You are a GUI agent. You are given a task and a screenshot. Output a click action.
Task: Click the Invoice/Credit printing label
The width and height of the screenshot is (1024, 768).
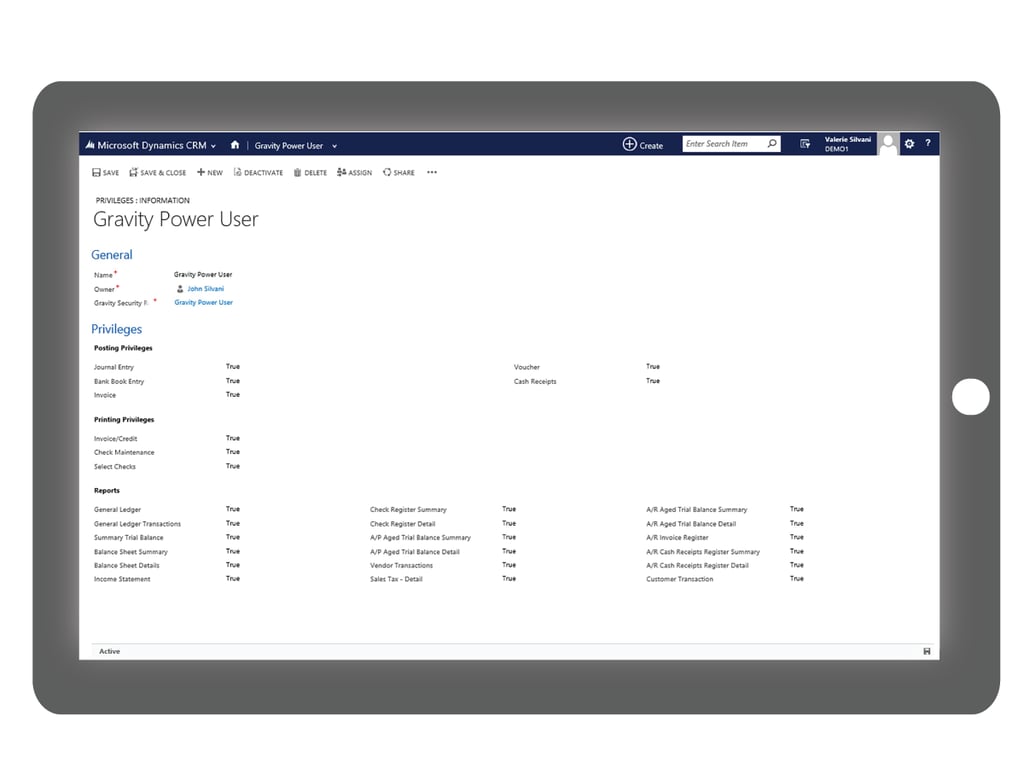tap(116, 439)
